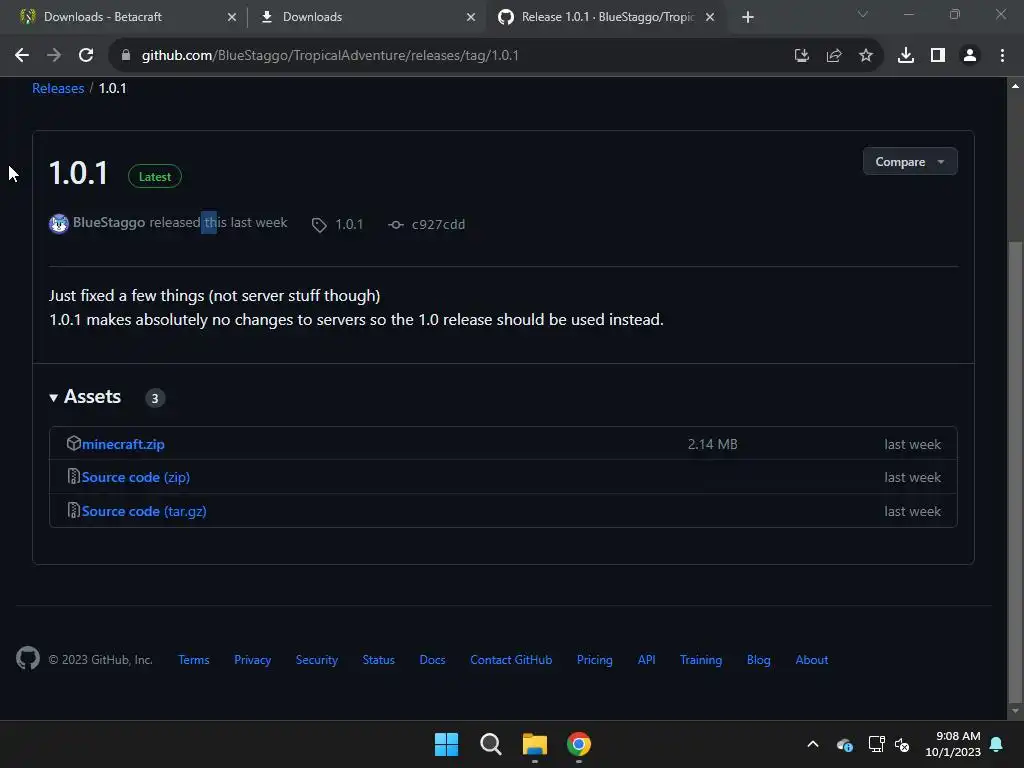Click OneDrive cloud tray icon

click(844, 744)
